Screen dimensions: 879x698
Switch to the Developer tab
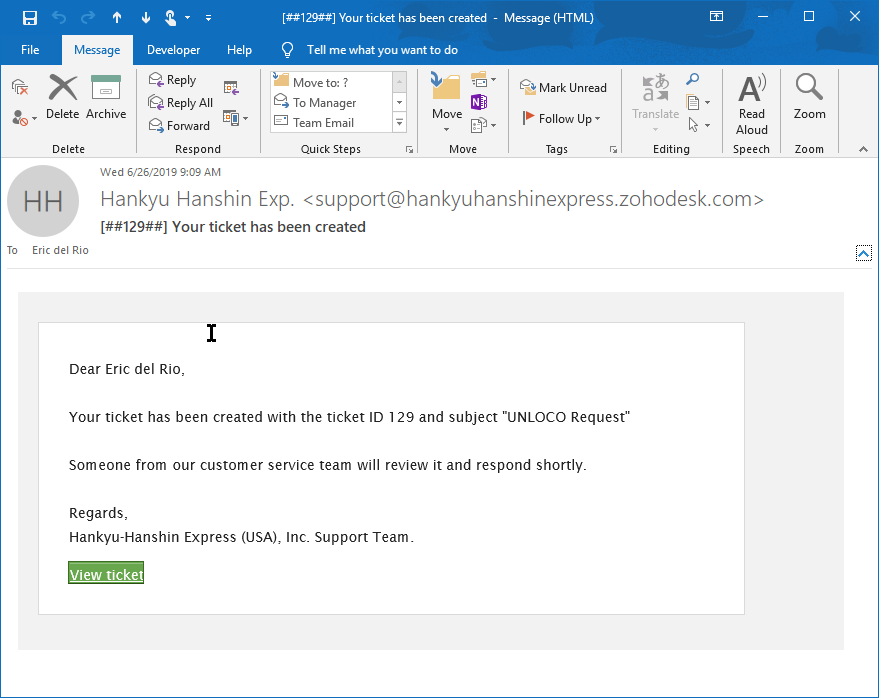pos(173,50)
